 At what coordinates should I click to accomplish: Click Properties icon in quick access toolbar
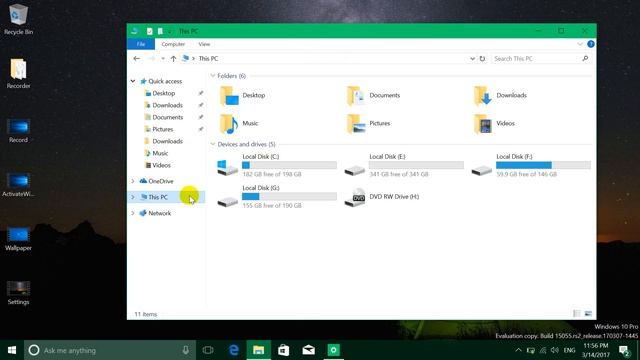(x=150, y=31)
